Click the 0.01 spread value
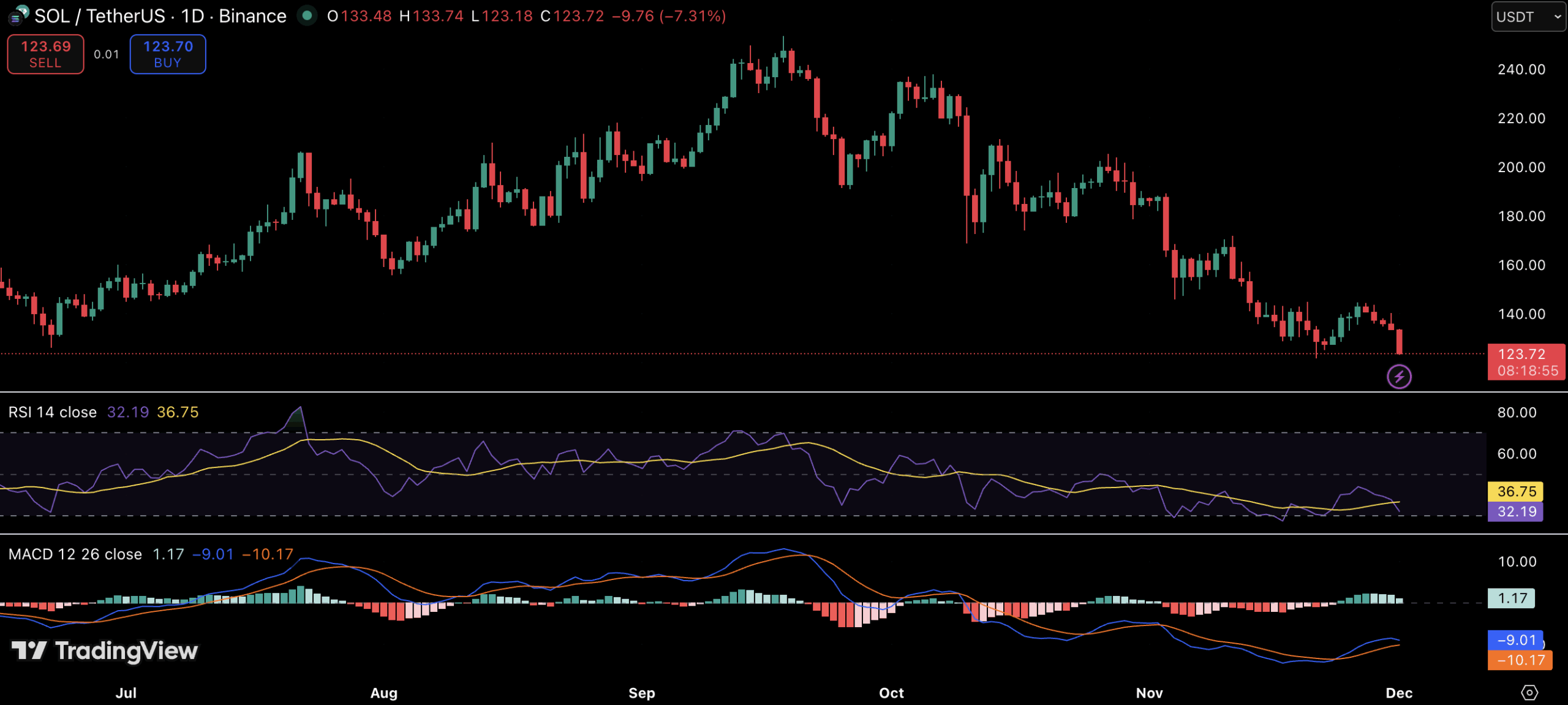Image resolution: width=1568 pixels, height=705 pixels. click(x=107, y=55)
